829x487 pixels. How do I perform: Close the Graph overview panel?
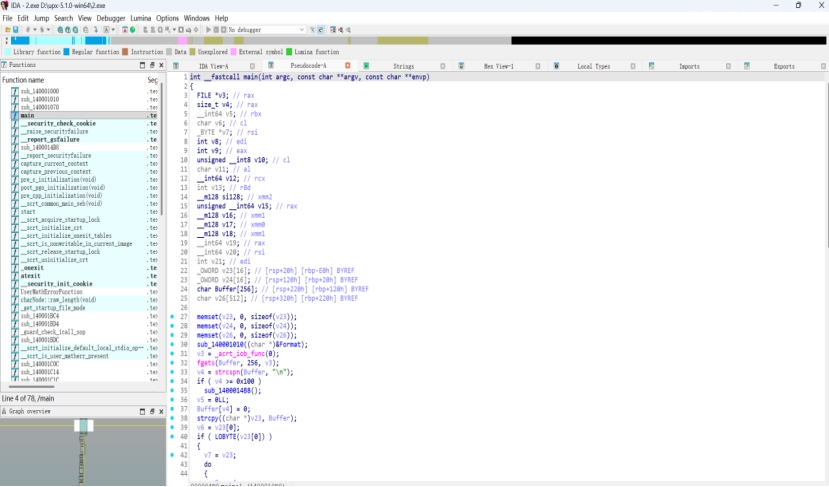[161, 411]
